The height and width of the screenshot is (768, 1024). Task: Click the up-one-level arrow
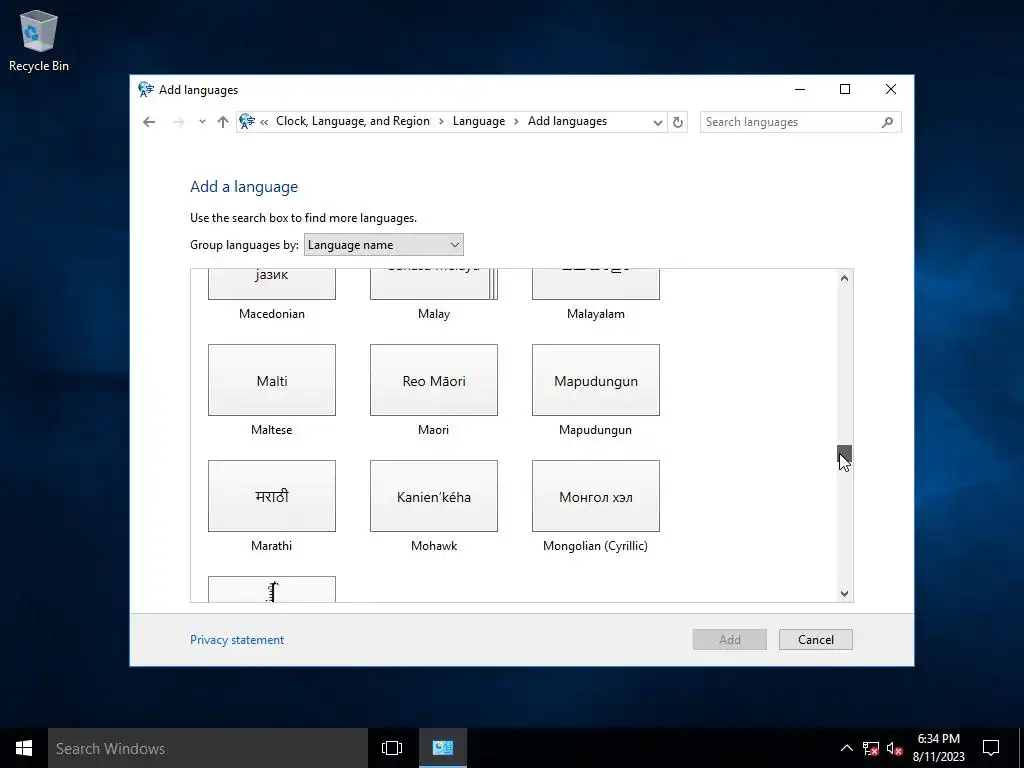223,122
